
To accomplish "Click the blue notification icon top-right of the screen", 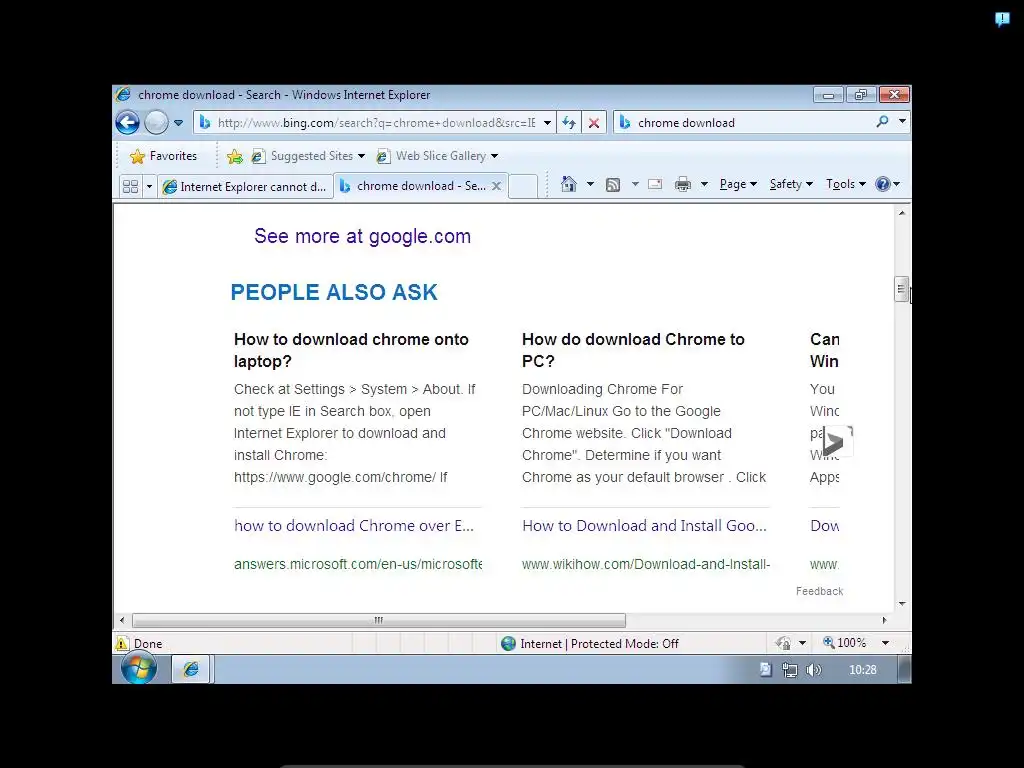I will point(1002,19).
